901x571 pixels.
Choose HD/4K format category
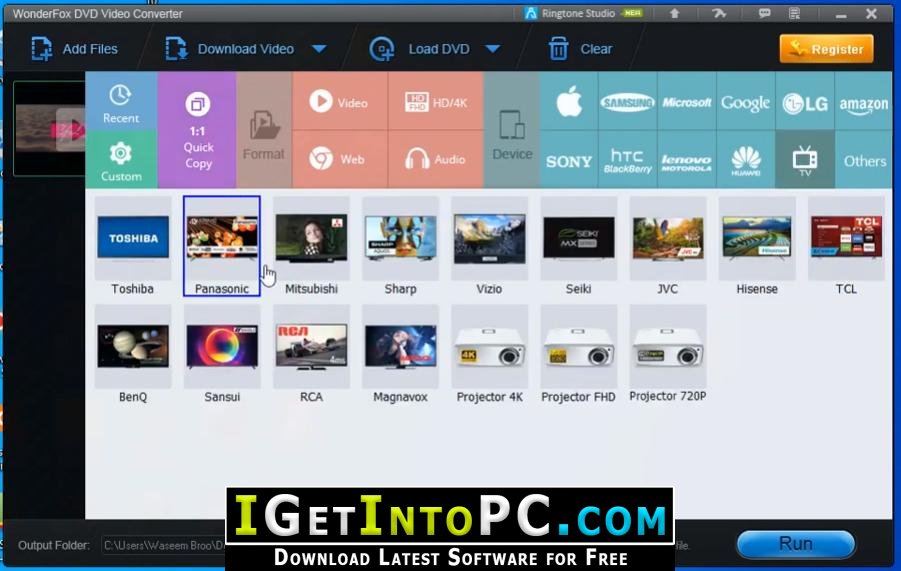(x=436, y=102)
